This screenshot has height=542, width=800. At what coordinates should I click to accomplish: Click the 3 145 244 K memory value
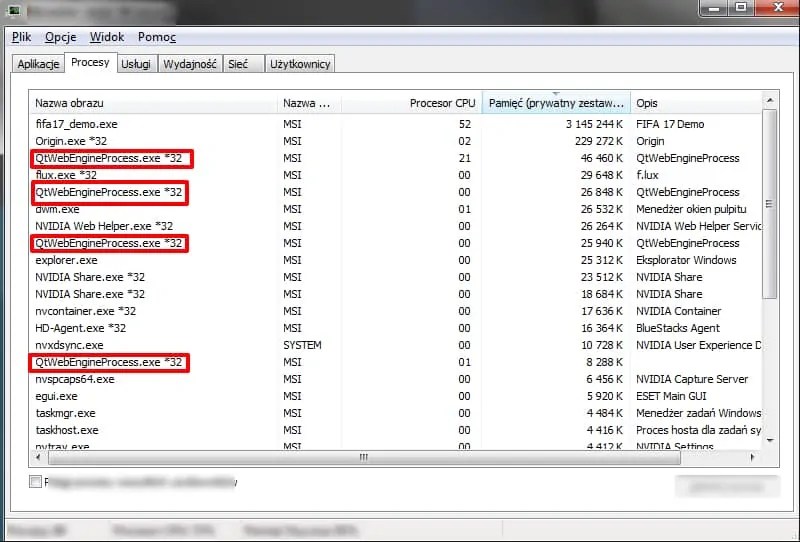(594, 124)
